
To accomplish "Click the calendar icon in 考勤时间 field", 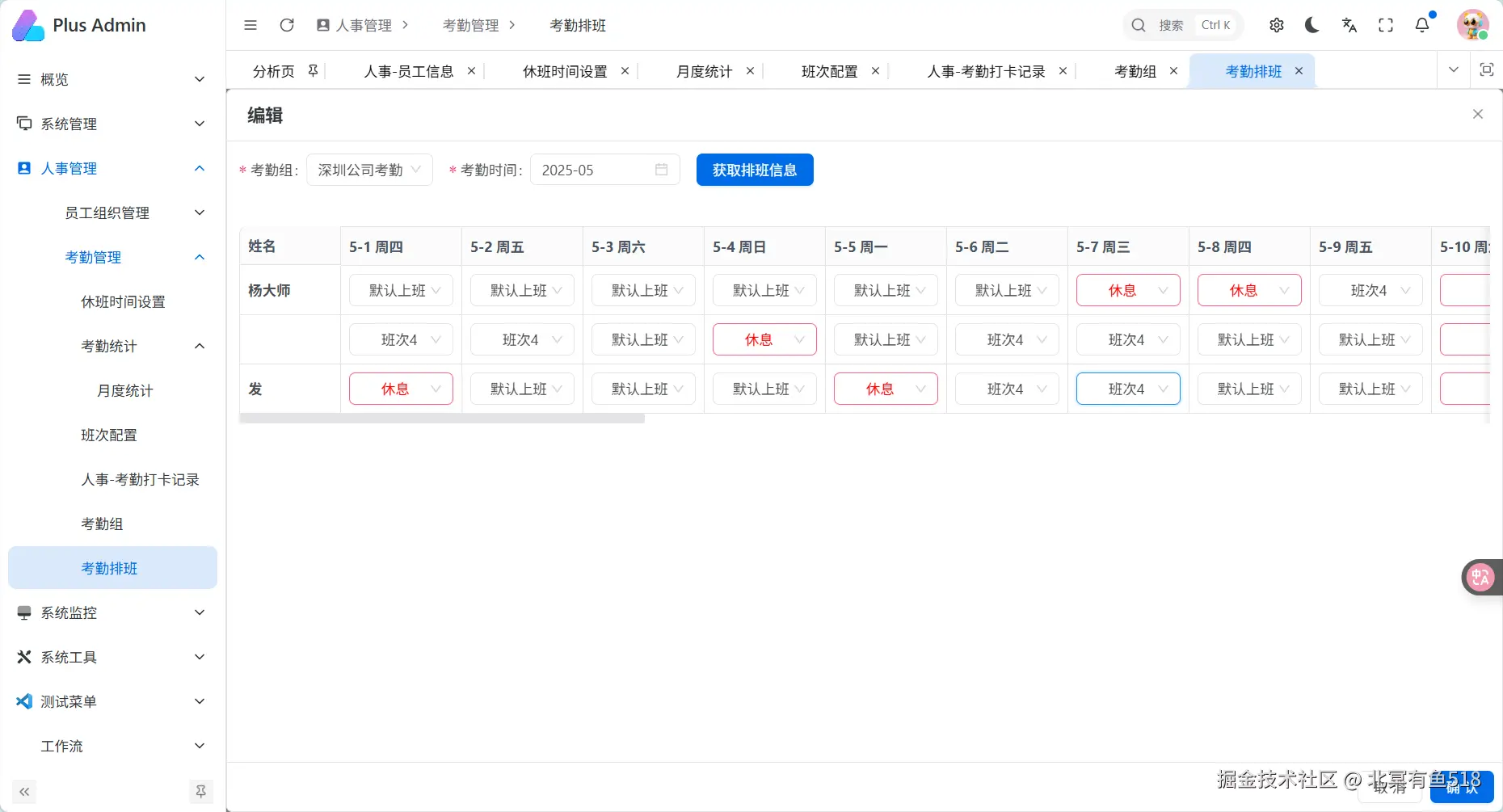I will pyautogui.click(x=661, y=170).
